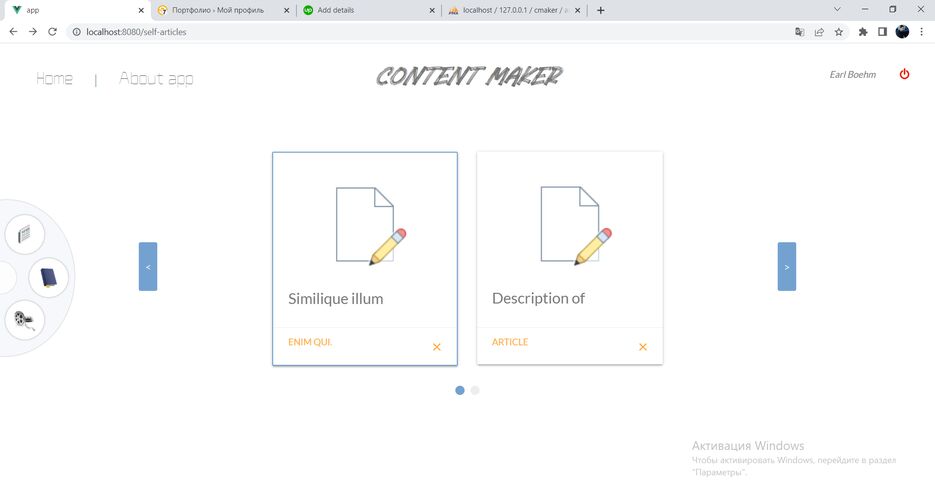Select the first carousel pagination dot
The height and width of the screenshot is (501, 935).
pos(460,390)
